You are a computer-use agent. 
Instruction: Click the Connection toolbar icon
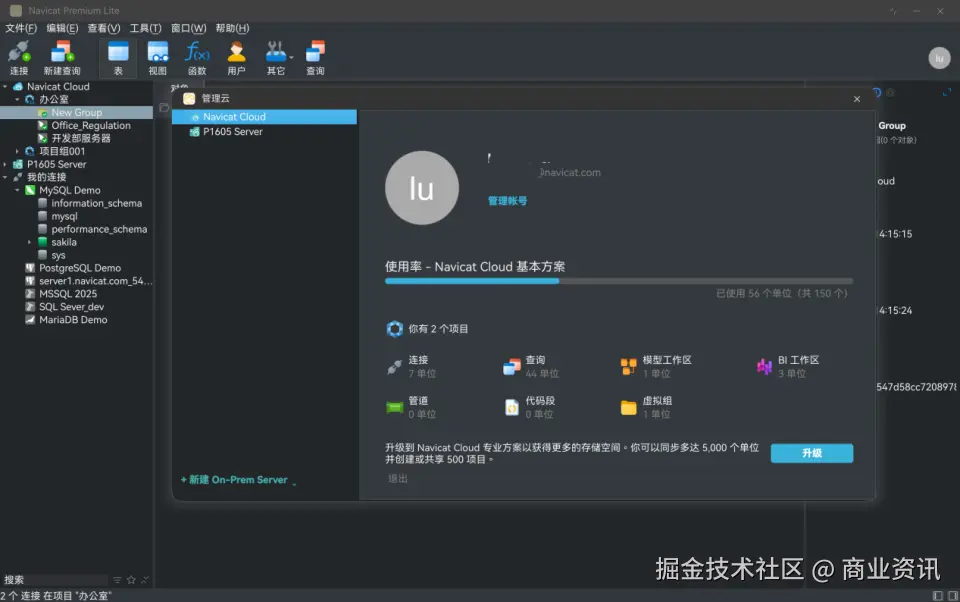click(x=19, y=58)
